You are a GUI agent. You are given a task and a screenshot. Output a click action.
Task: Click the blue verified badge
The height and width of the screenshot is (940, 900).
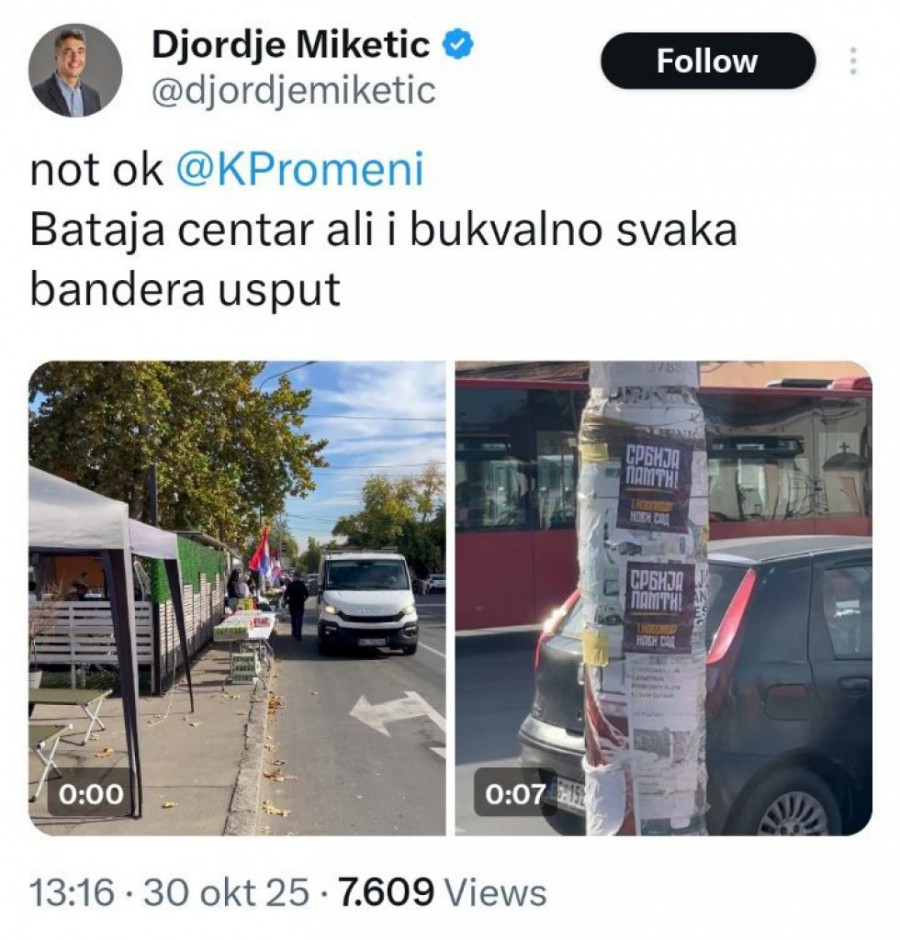coord(459,46)
